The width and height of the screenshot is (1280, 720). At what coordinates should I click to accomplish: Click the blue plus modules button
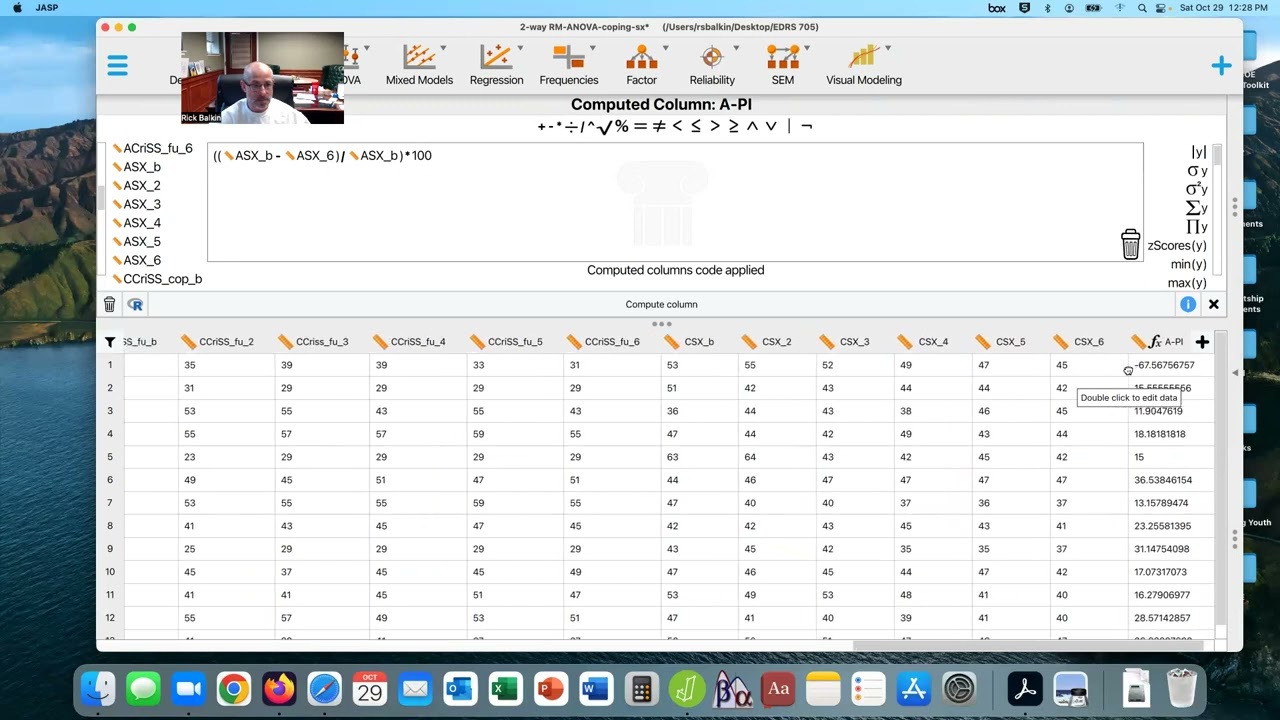point(1221,66)
